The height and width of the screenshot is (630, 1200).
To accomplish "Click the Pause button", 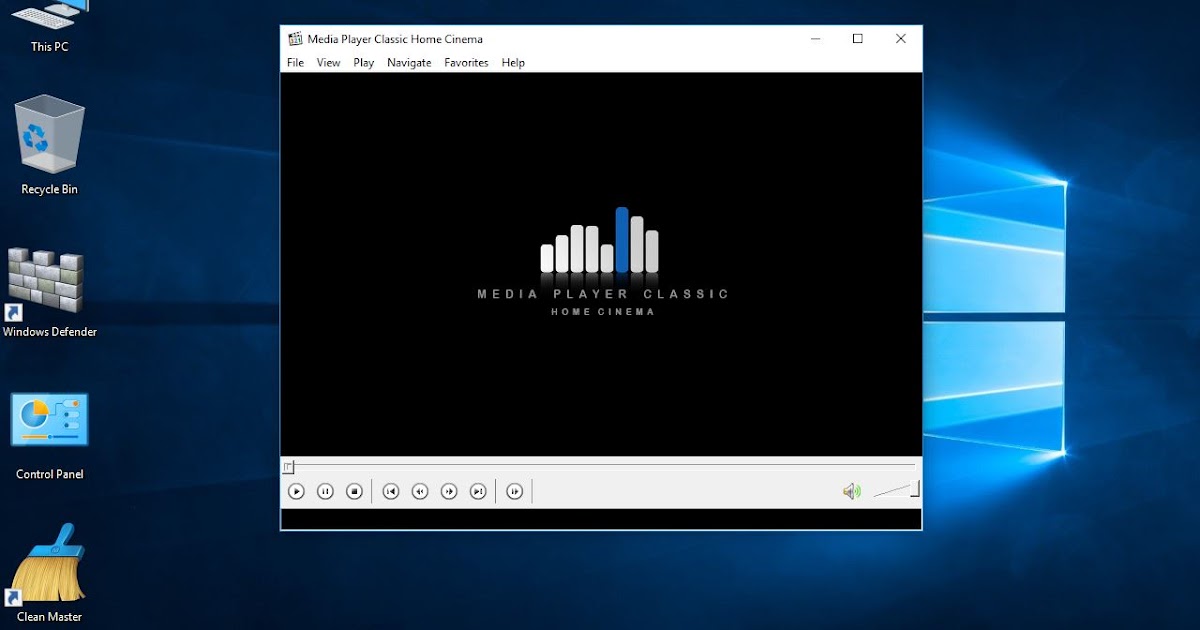I will [x=325, y=491].
